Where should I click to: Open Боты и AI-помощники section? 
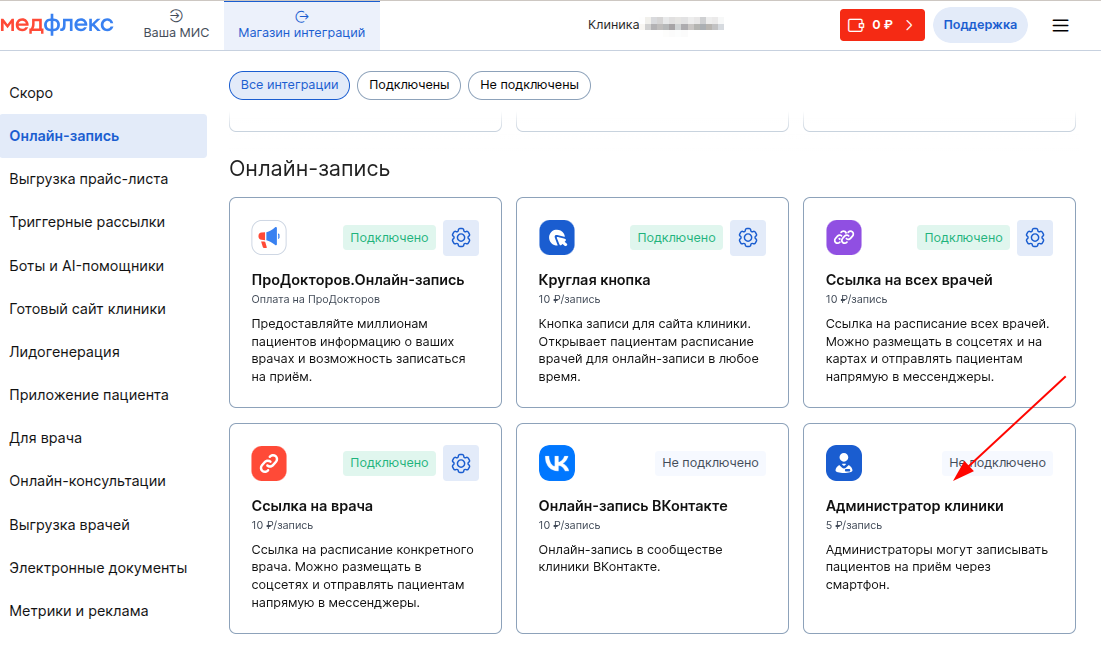pyautogui.click(x=87, y=266)
